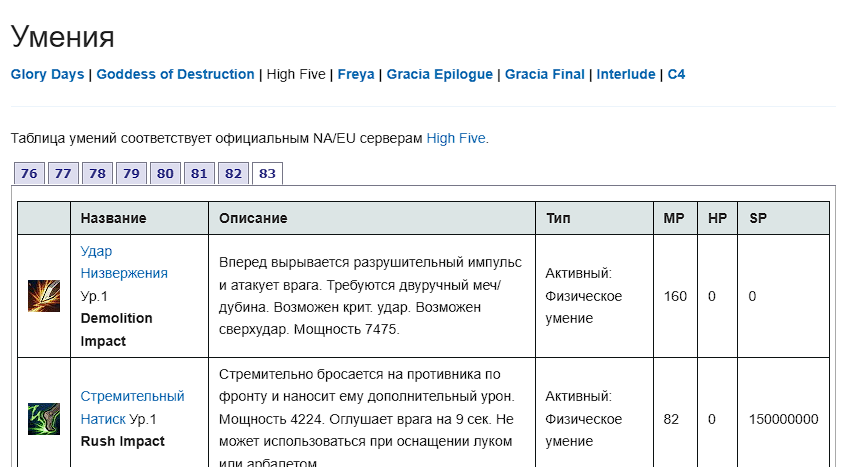Follow the High Five servers link
Viewport: 843px width, 467px height.
[457, 138]
